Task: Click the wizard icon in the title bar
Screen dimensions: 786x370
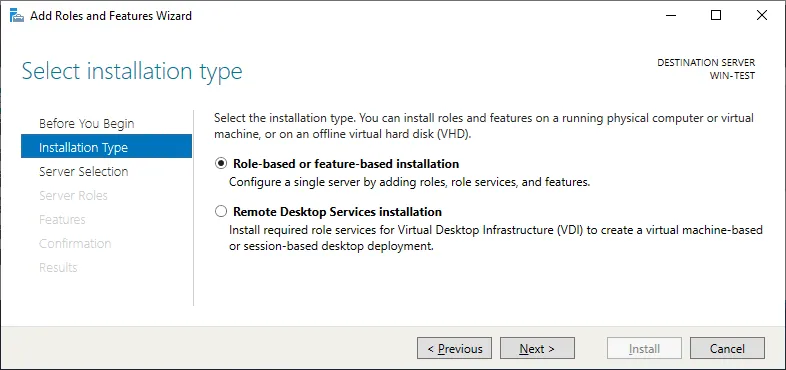Action: [x=17, y=16]
